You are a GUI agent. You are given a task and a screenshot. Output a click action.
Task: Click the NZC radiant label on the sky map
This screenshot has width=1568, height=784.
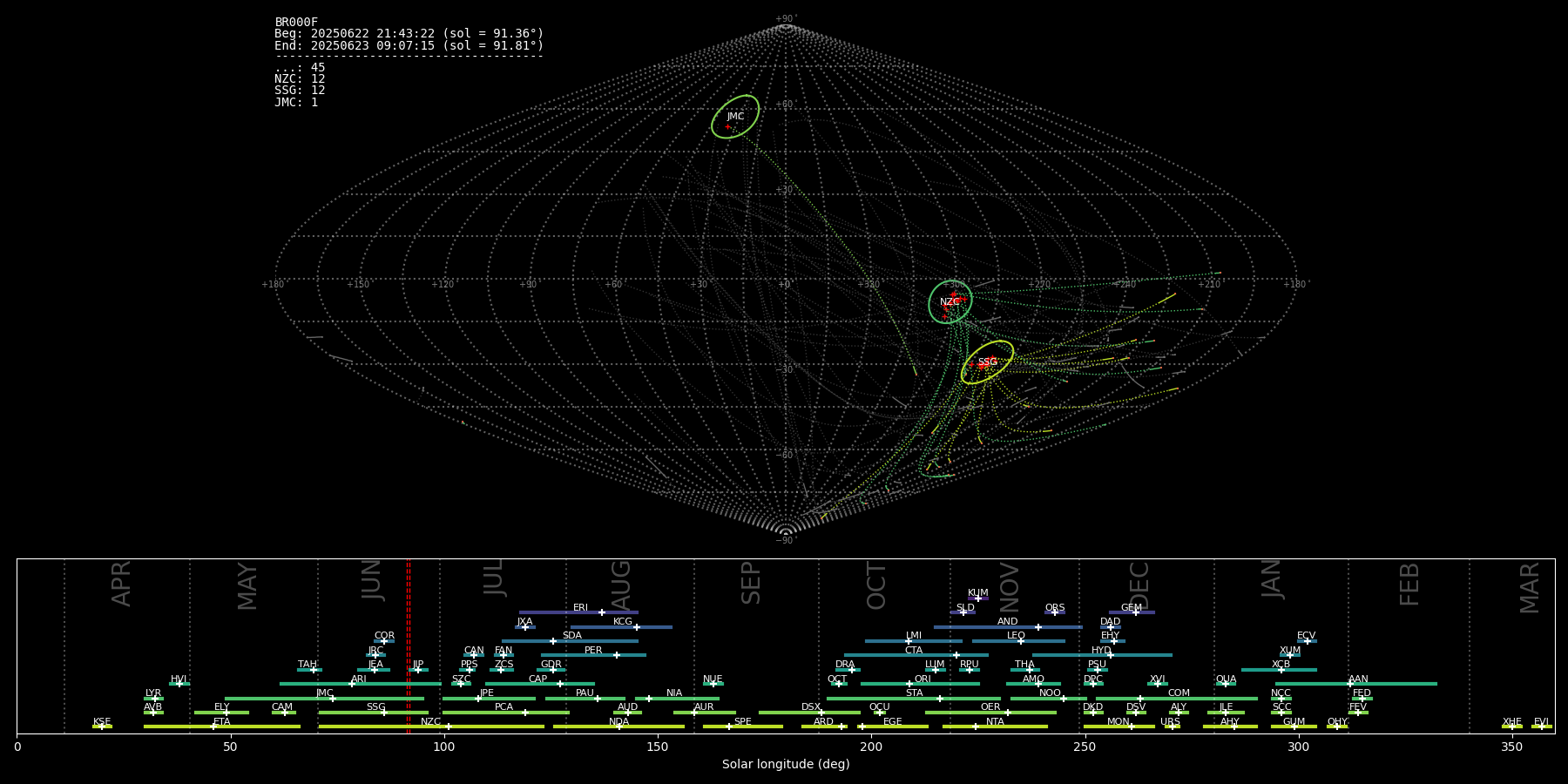[950, 302]
